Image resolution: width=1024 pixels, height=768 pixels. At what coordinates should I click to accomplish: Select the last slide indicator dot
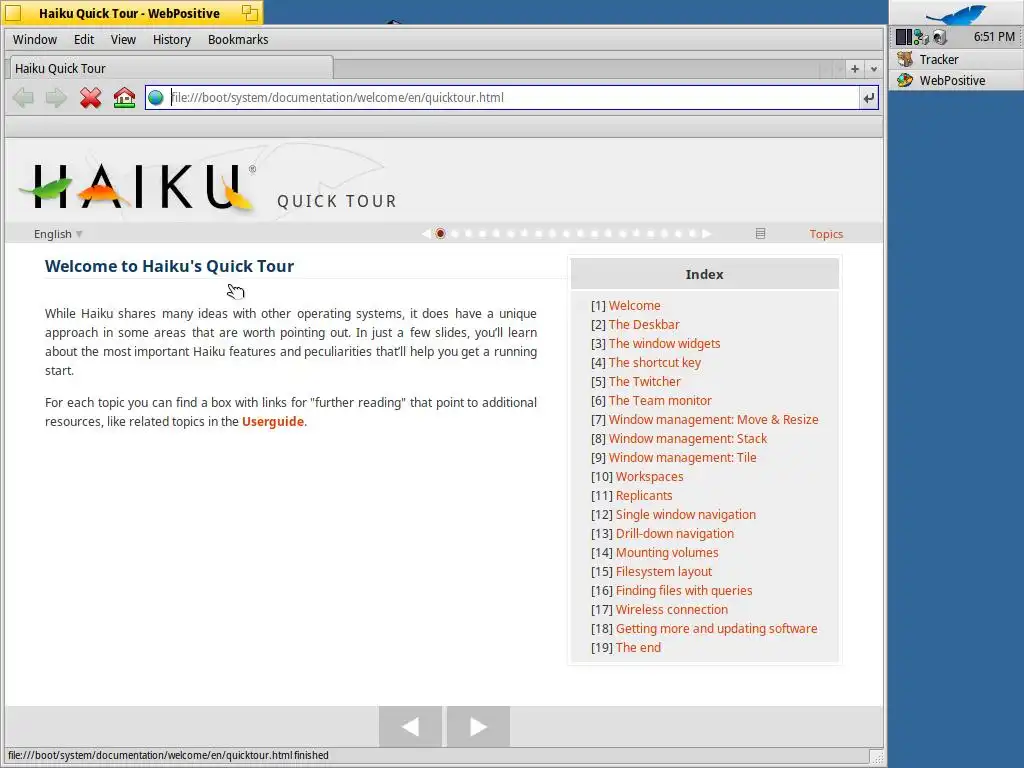tap(692, 234)
